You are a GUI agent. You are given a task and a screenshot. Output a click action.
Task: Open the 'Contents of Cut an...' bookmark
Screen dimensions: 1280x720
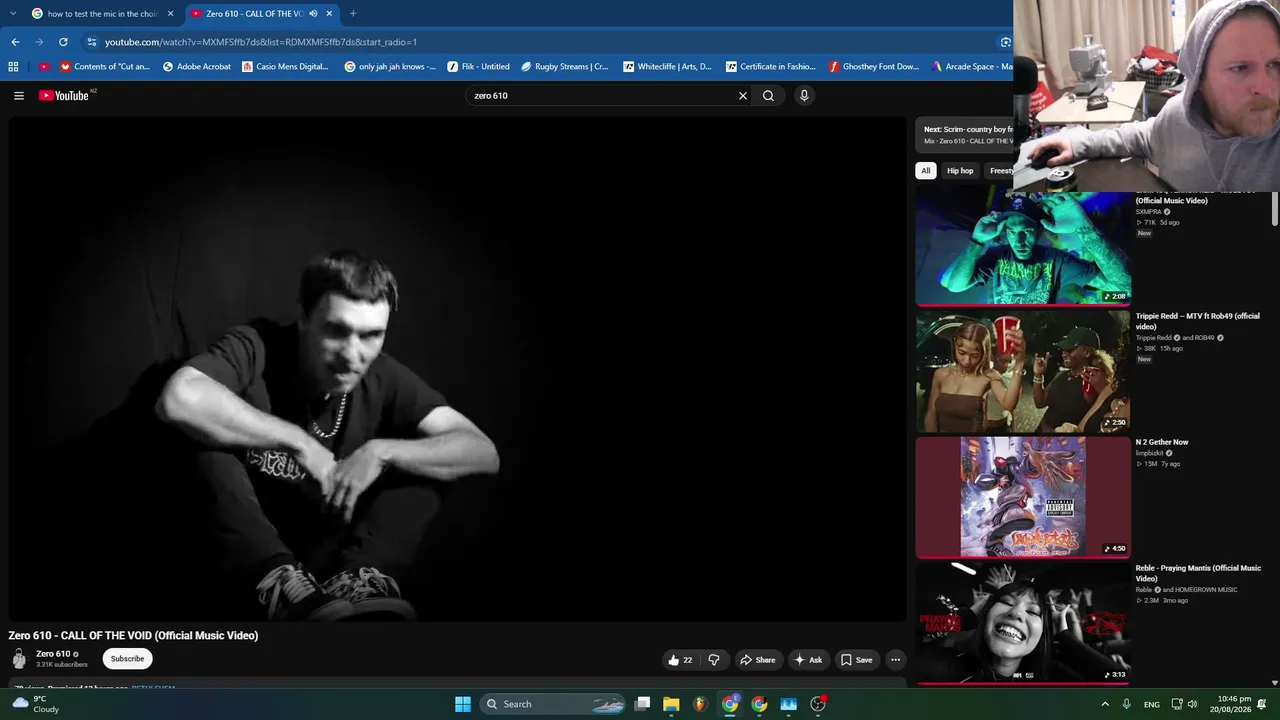tap(104, 67)
